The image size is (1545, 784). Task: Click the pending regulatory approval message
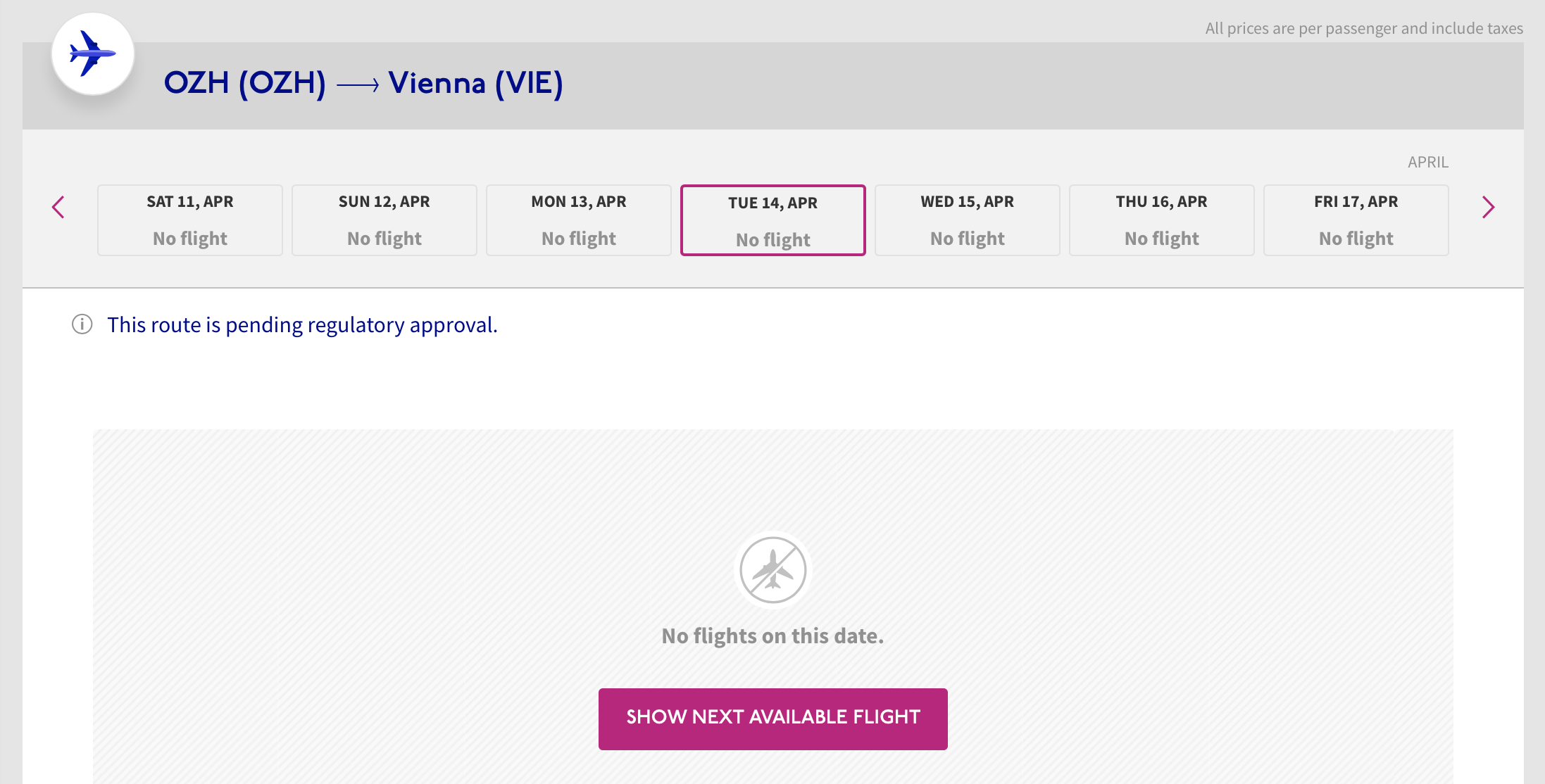tap(302, 325)
